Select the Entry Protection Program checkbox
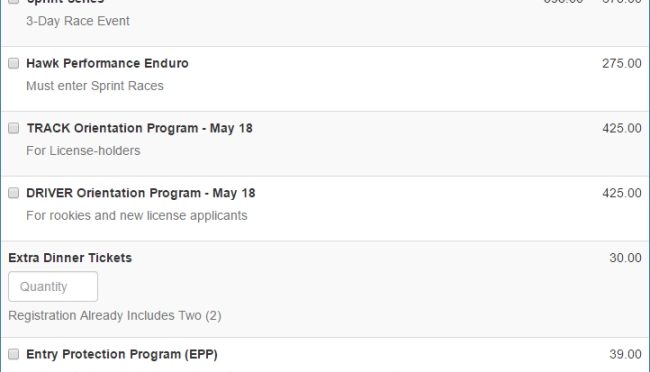Viewport: 650px width, 372px height. coord(14,354)
